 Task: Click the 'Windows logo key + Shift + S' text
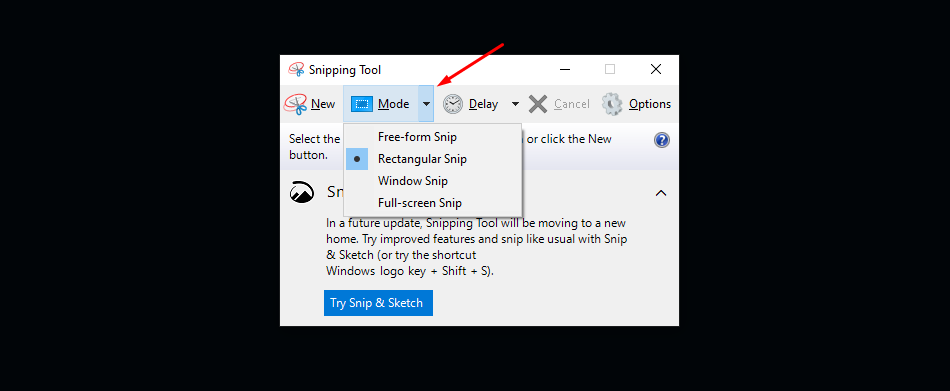pos(410,271)
